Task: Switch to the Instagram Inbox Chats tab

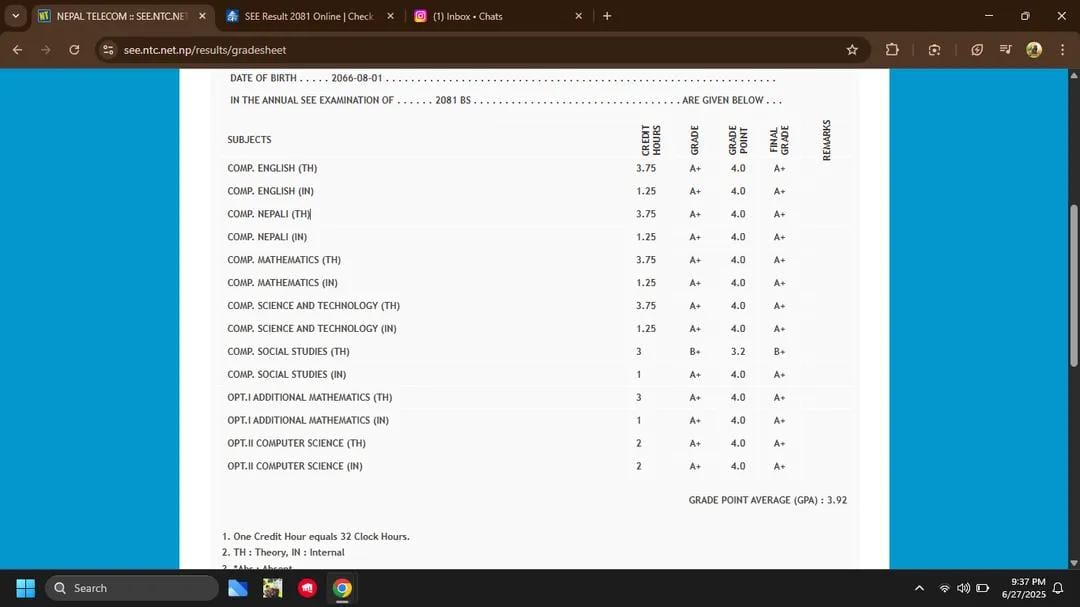Action: tap(495, 16)
